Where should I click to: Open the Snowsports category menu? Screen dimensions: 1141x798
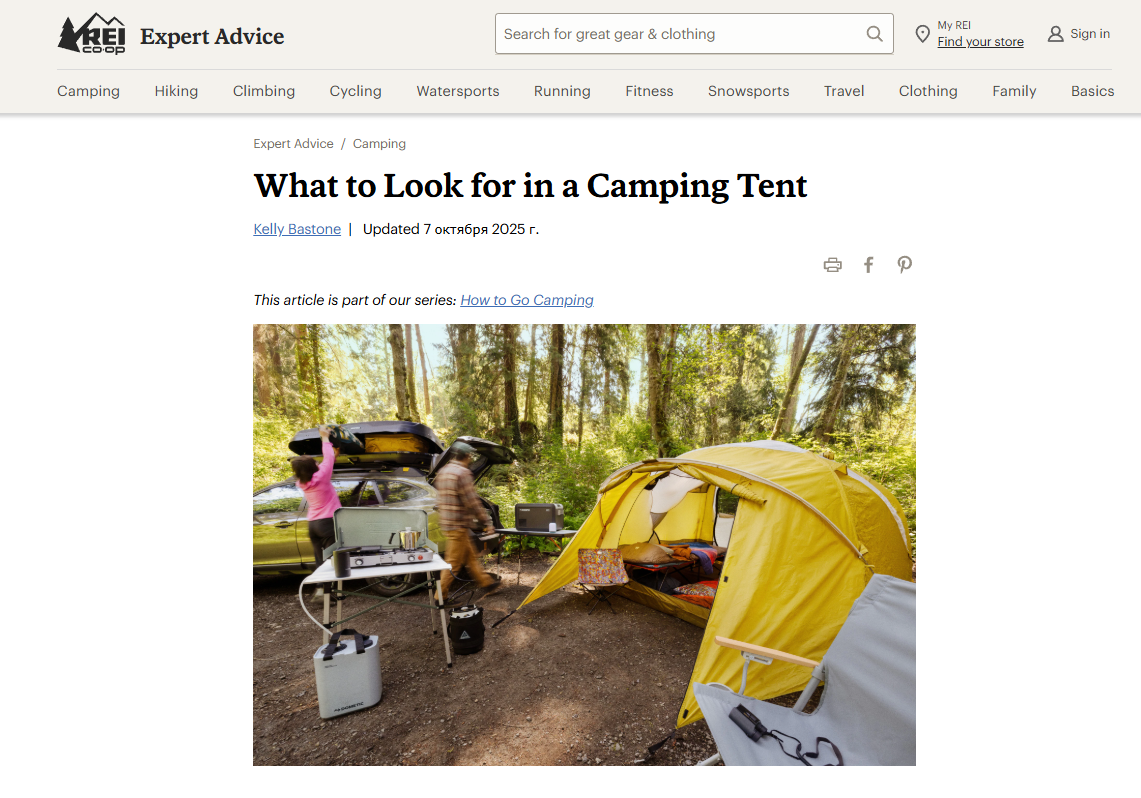[x=748, y=91]
